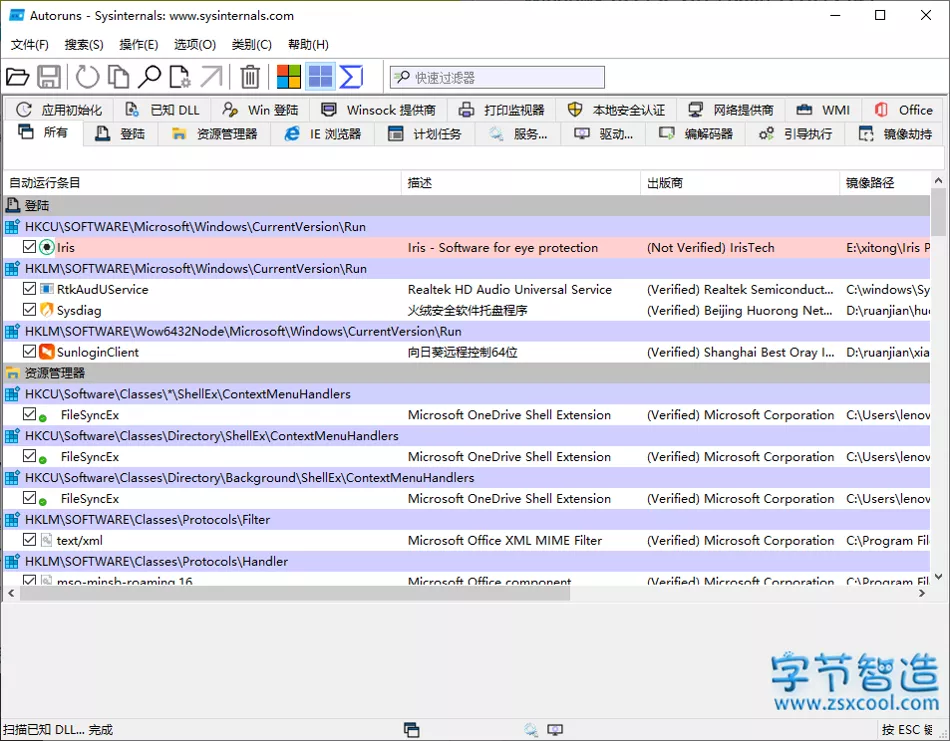Viewport: 950px width, 741px height.
Task: Click the vertical scrollbar down arrow
Action: pyautogui.click(x=938, y=576)
